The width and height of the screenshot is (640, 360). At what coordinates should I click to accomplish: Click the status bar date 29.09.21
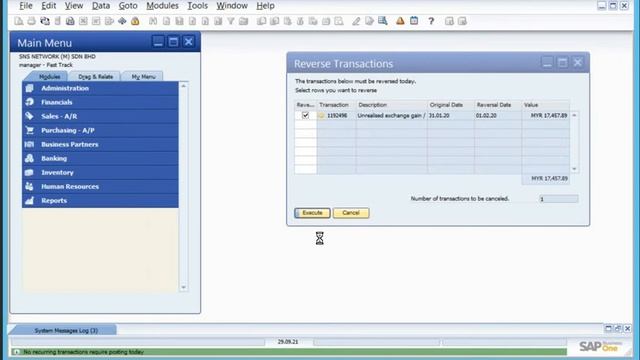click(288, 342)
